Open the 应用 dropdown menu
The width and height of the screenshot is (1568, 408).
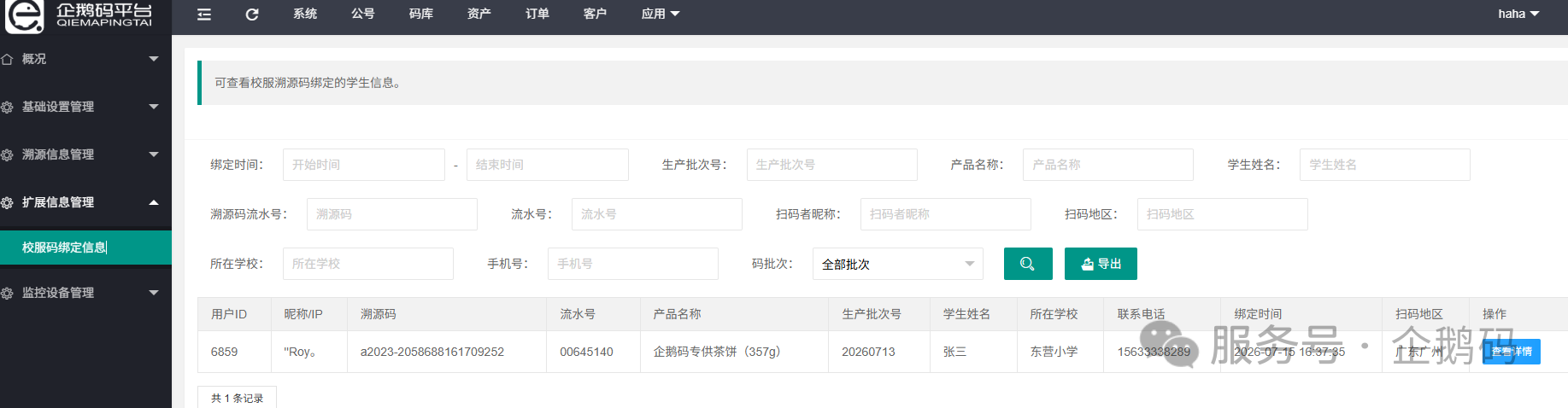[x=661, y=14]
